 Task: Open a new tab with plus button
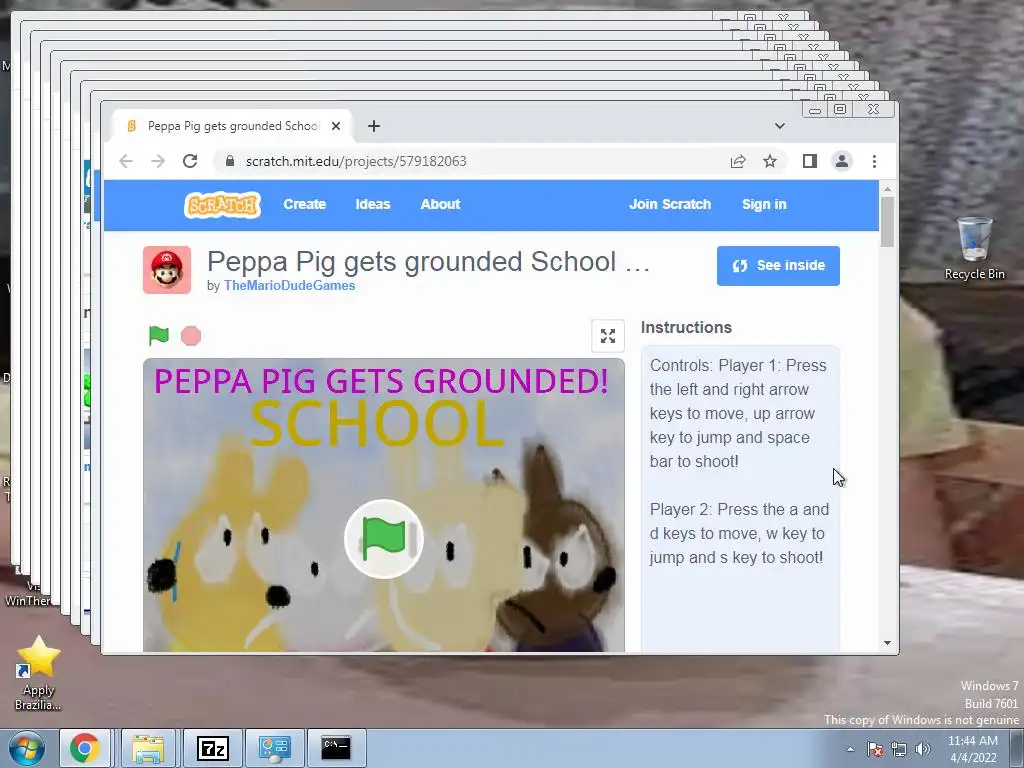pyautogui.click(x=374, y=126)
